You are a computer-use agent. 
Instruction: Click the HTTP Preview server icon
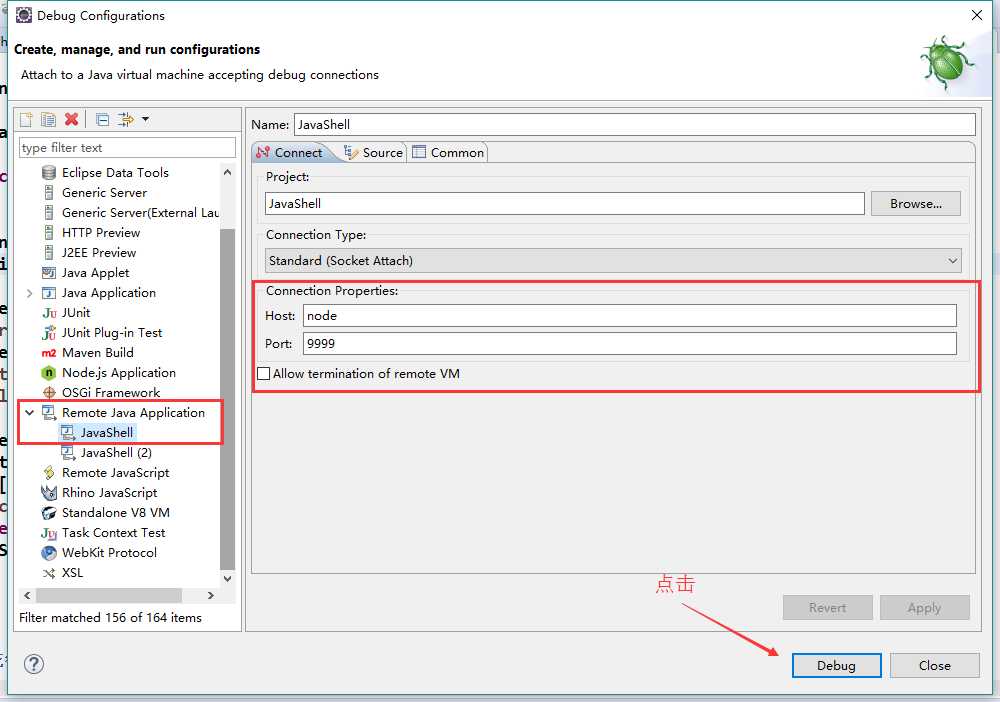[48, 233]
